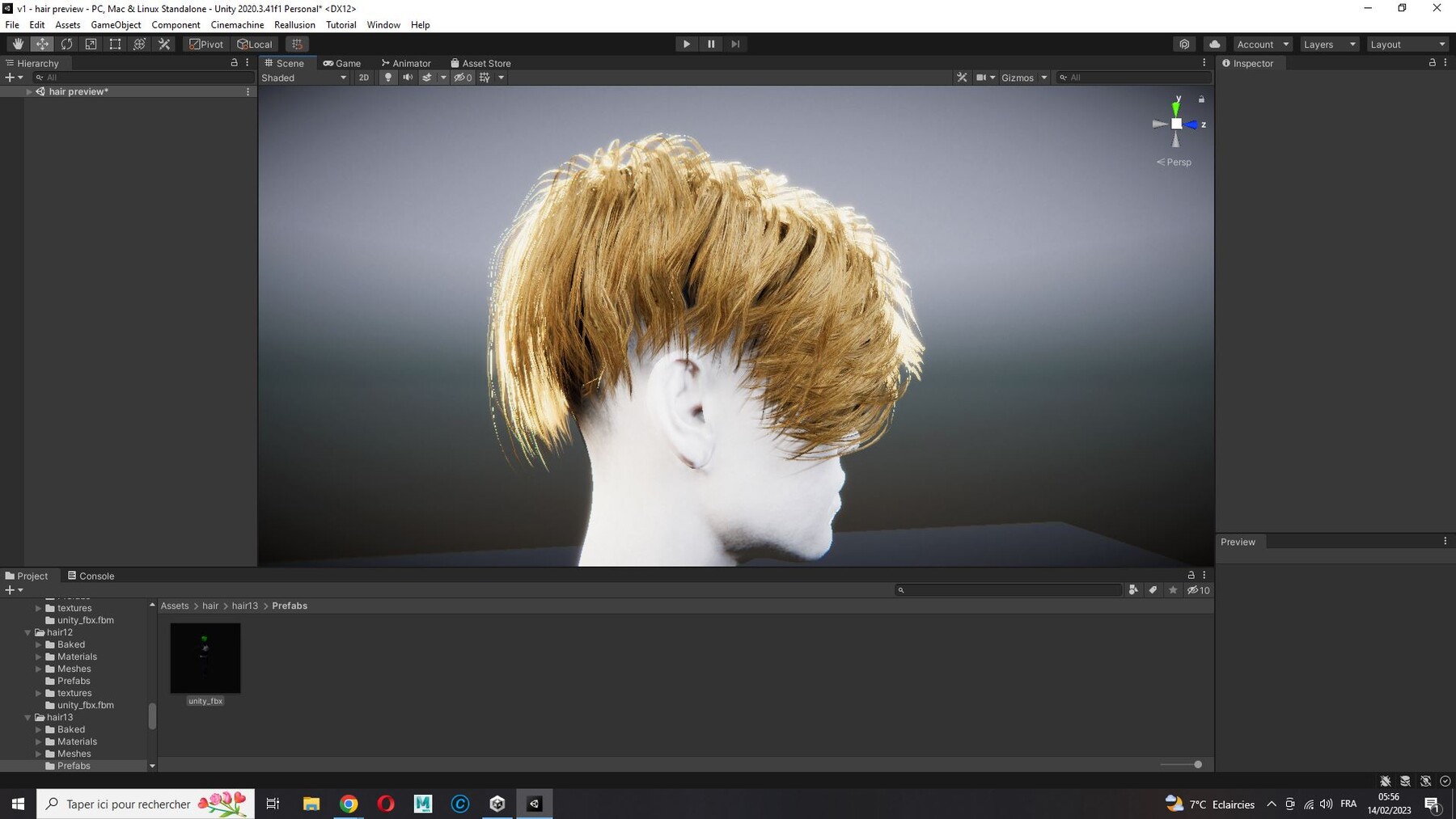1456x819 pixels.
Task: Switch to the Game tab
Action: (342, 63)
